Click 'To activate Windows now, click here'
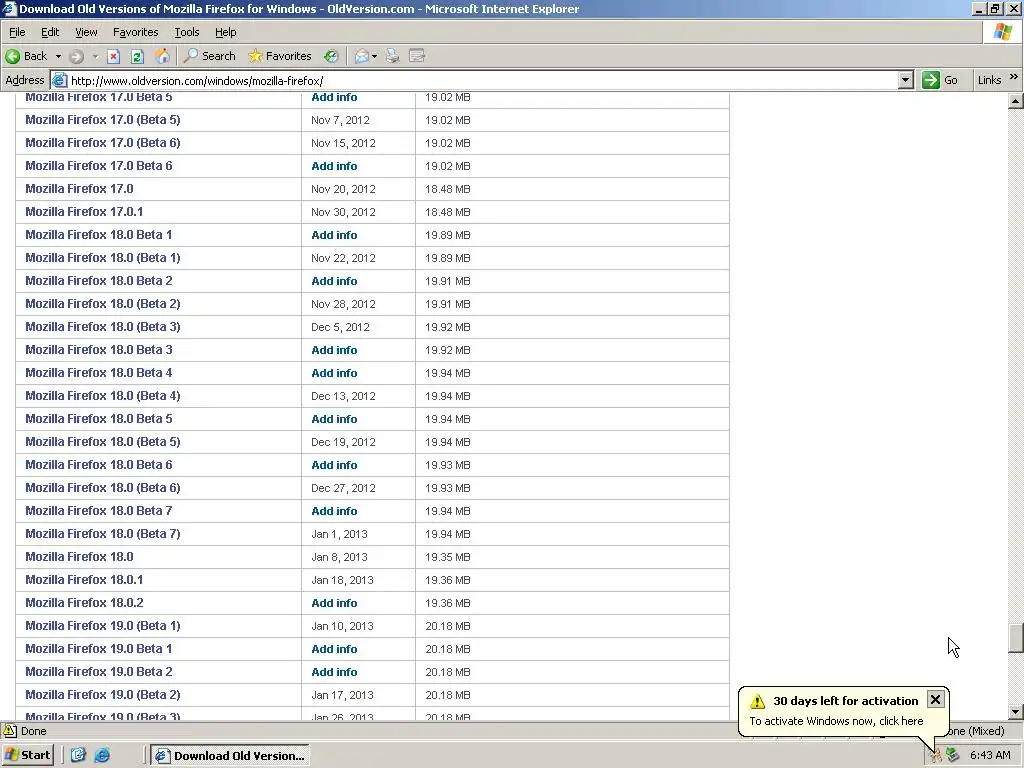Viewport: 1024px width, 768px height. tap(836, 721)
